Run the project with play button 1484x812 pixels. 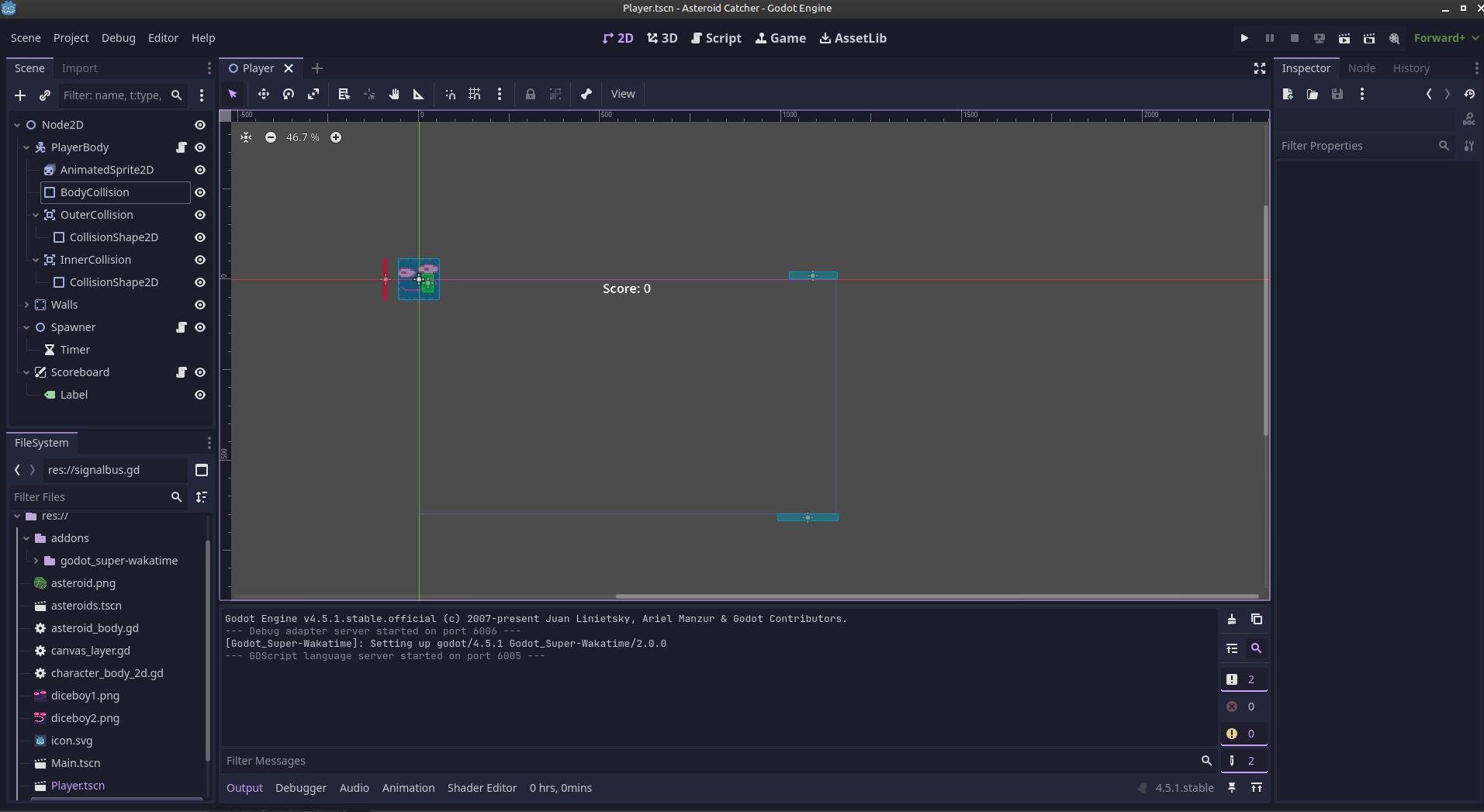pos(1244,38)
